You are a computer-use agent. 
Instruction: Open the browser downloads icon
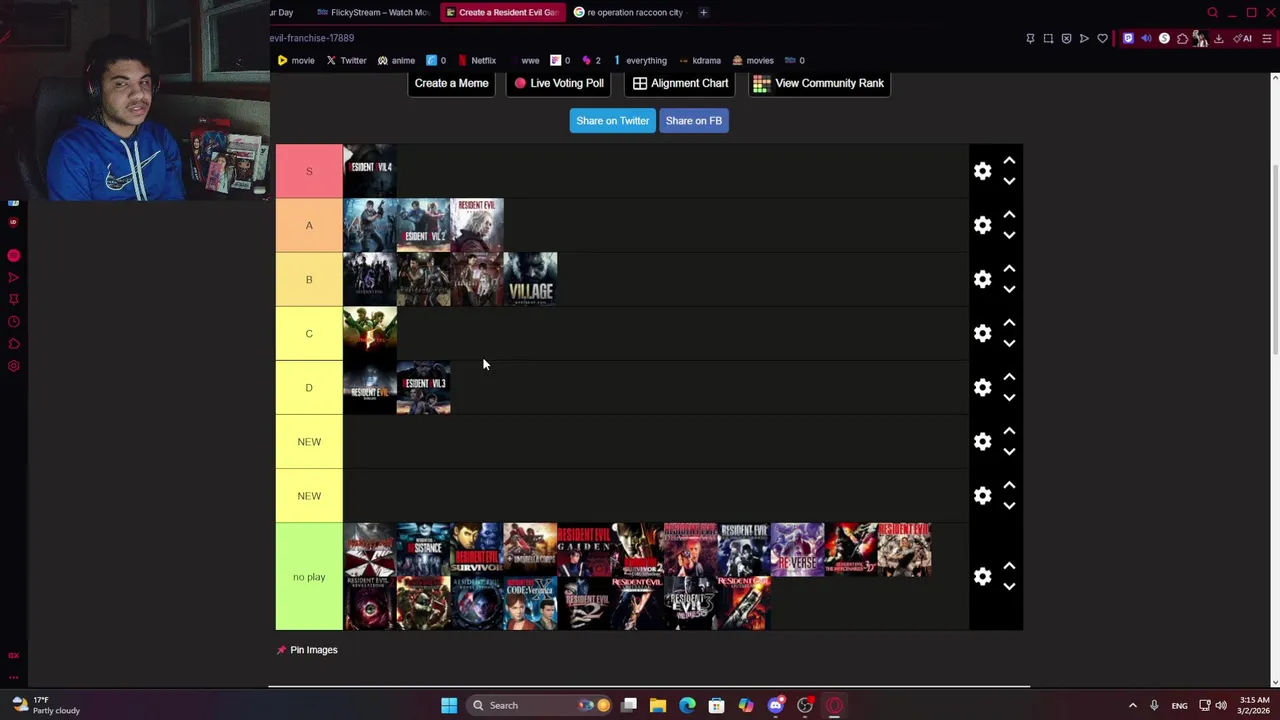point(1218,38)
